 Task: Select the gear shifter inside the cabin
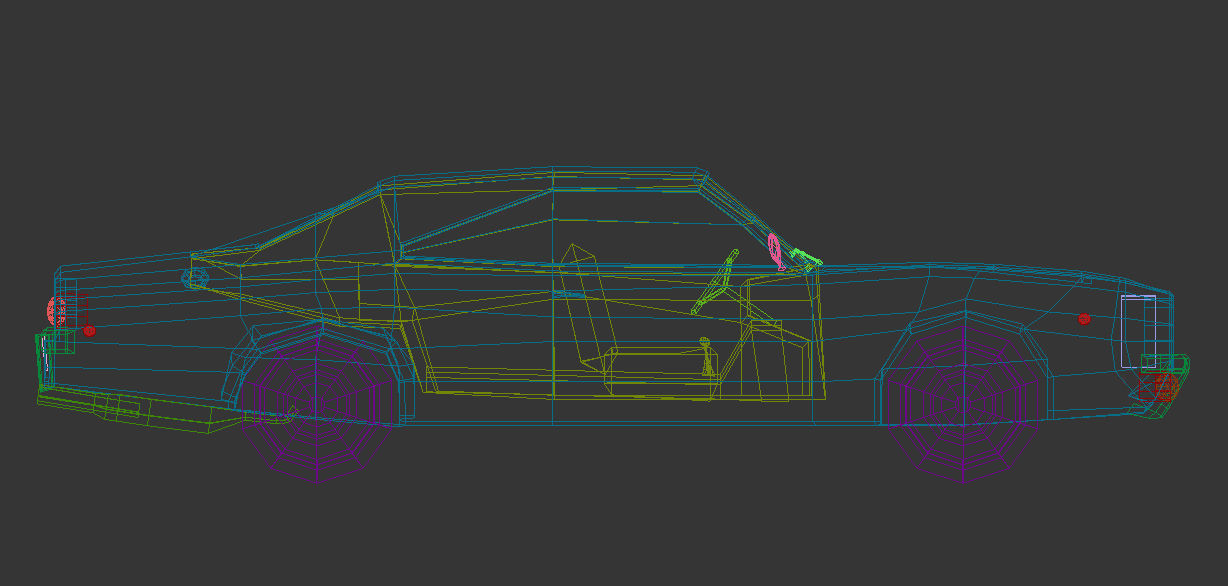(707, 357)
